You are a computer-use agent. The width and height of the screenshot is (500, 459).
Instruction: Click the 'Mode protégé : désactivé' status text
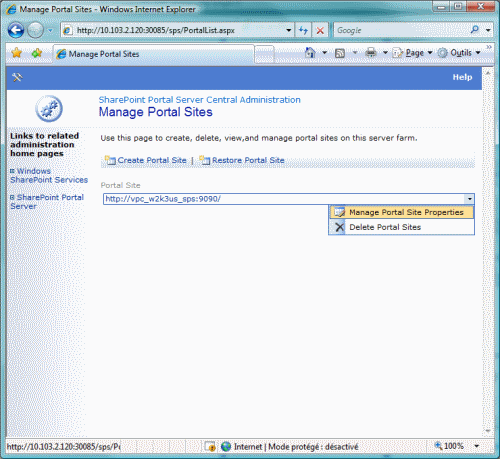point(313,446)
